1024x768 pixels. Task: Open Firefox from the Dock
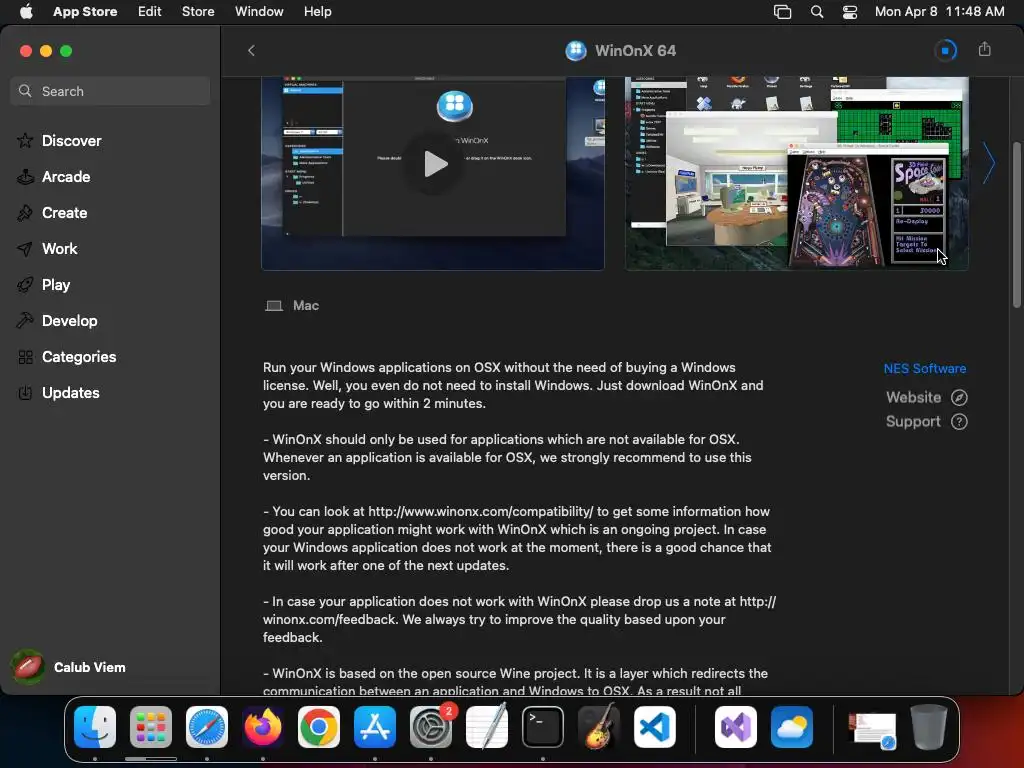point(263,726)
